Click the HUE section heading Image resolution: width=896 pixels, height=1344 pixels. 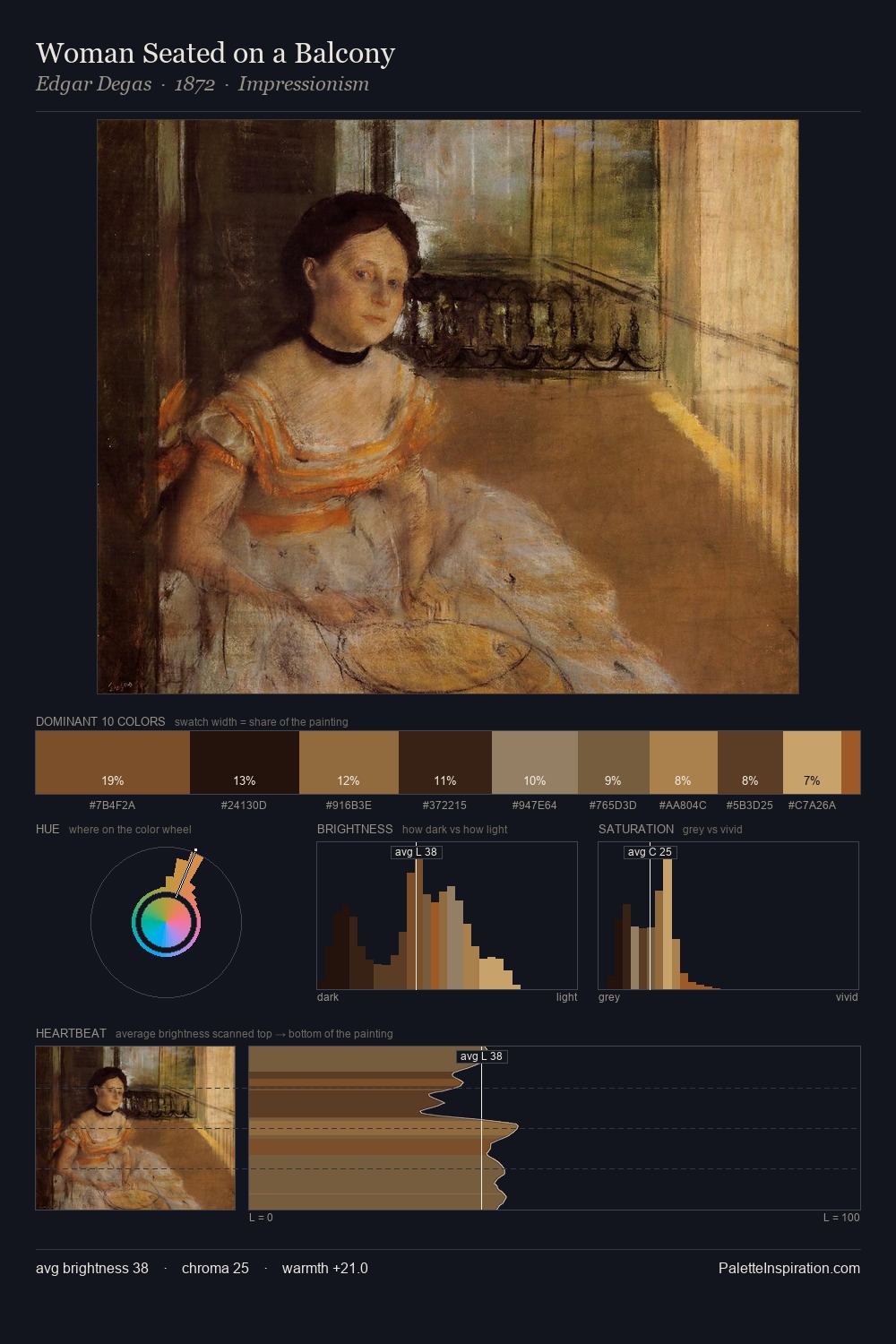point(47,829)
